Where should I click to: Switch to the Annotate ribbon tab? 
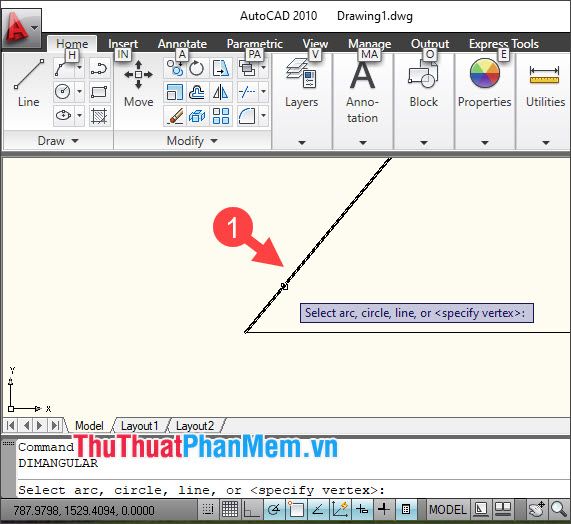click(x=182, y=44)
